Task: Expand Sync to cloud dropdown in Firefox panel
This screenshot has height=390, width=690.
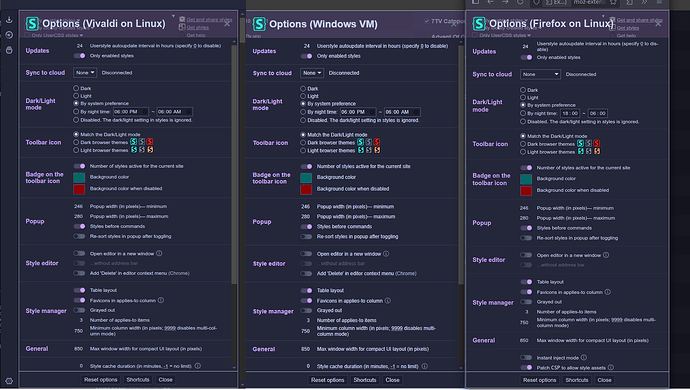Action: 540,74
